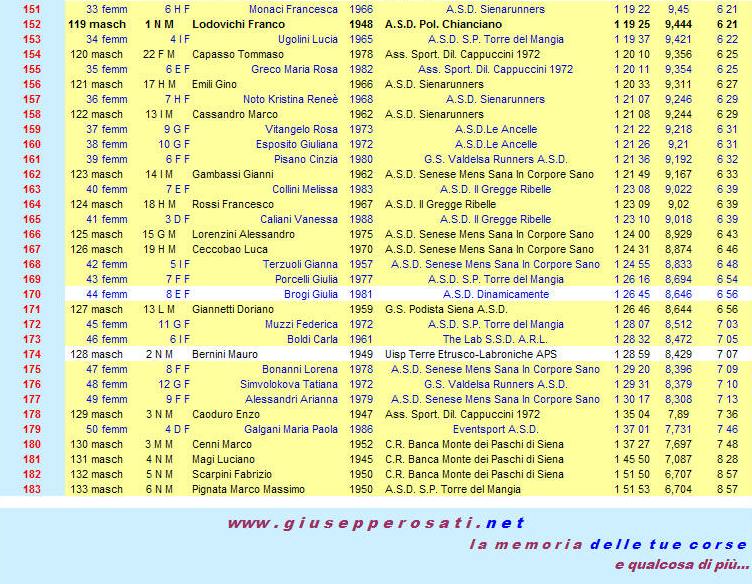Click Gambassi Gianni name
Image resolution: width=752 pixels, height=584 pixels.
233,174
